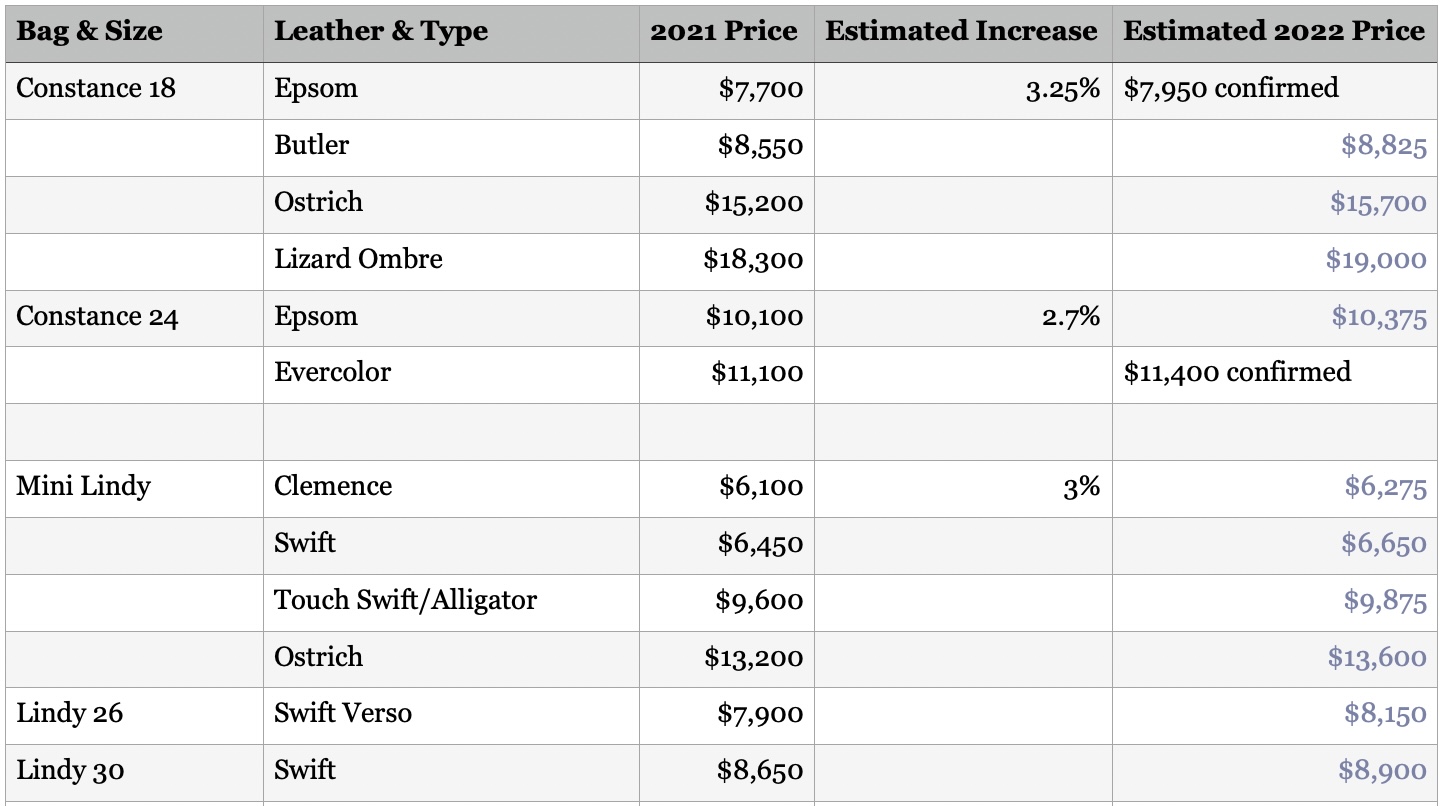
Task: Select the "Touch Swift/Alligator" cell
Action: coord(405,600)
